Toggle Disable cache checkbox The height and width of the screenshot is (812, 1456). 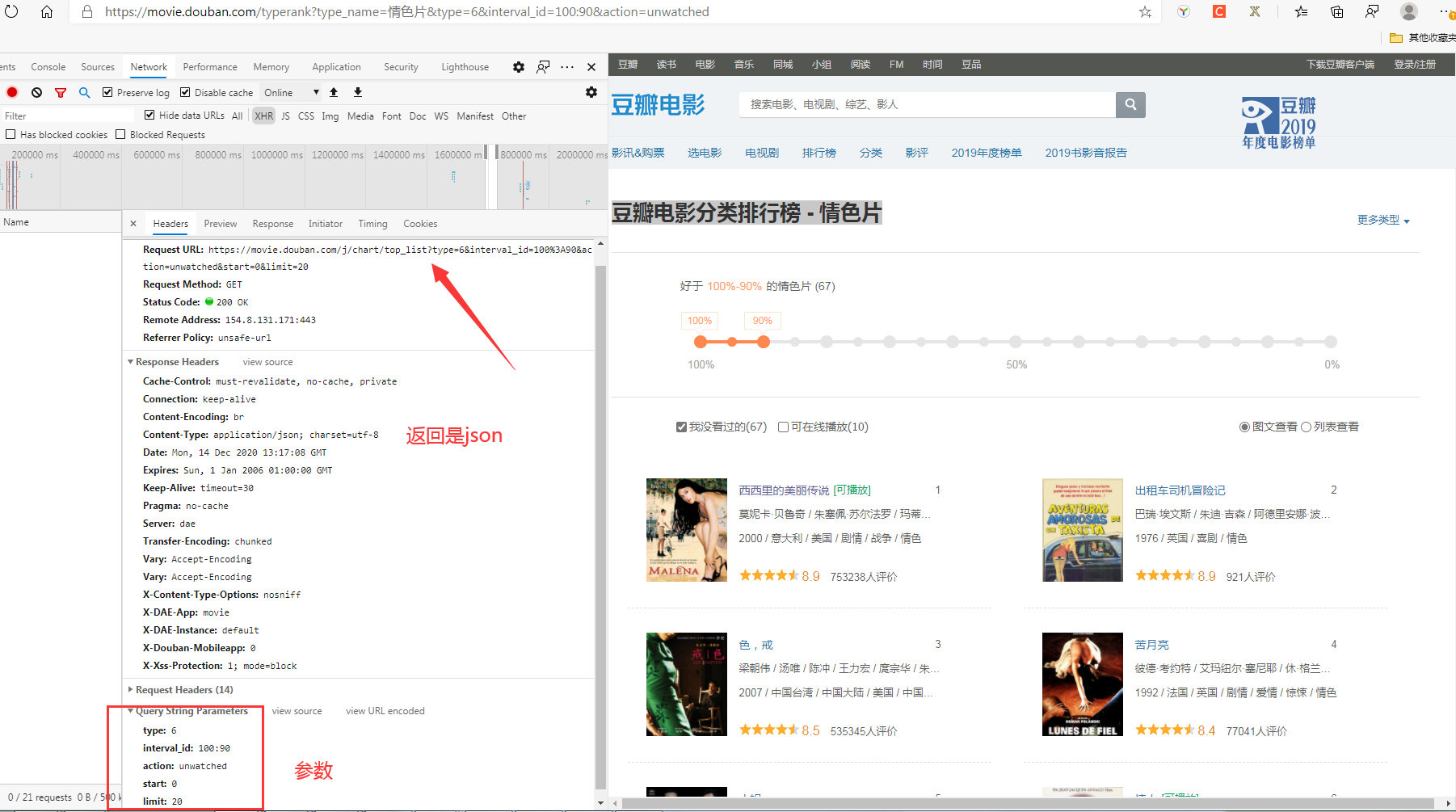(185, 92)
